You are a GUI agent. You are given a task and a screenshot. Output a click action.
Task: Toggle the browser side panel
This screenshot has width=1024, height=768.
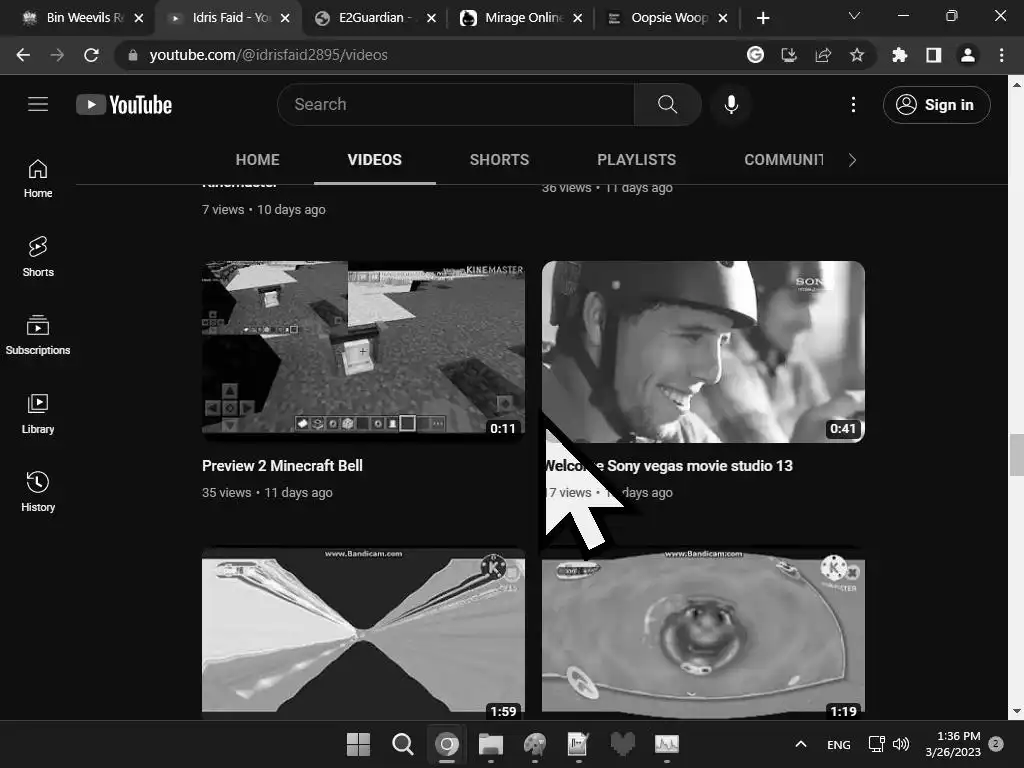934,55
